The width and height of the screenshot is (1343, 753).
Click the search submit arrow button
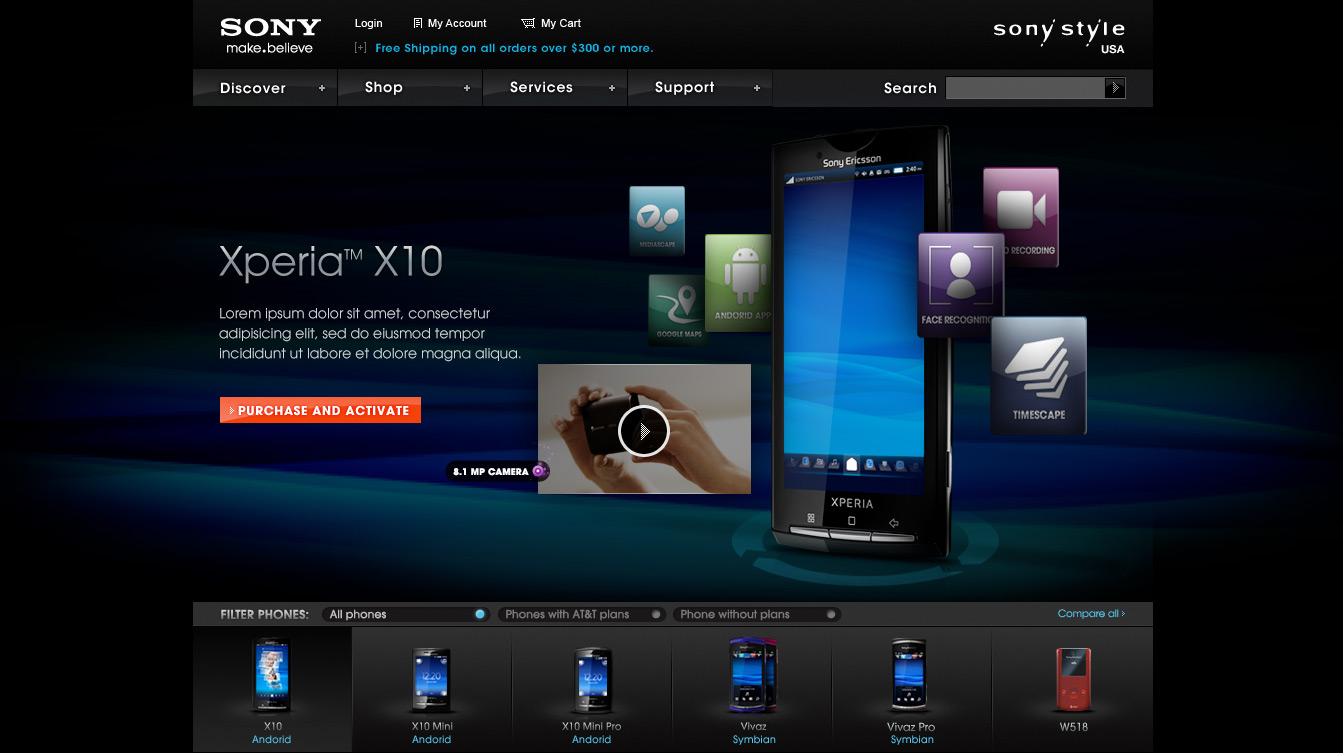1115,88
